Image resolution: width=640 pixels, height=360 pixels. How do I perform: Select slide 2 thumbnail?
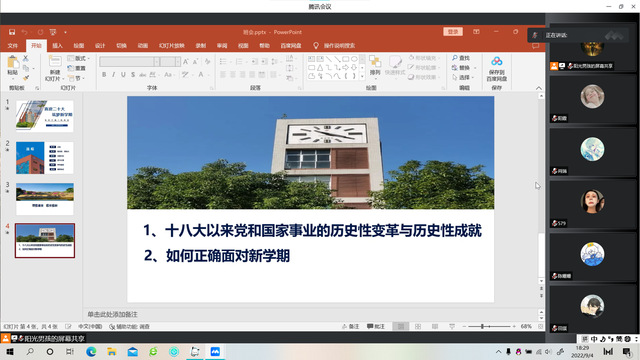pyautogui.click(x=45, y=158)
